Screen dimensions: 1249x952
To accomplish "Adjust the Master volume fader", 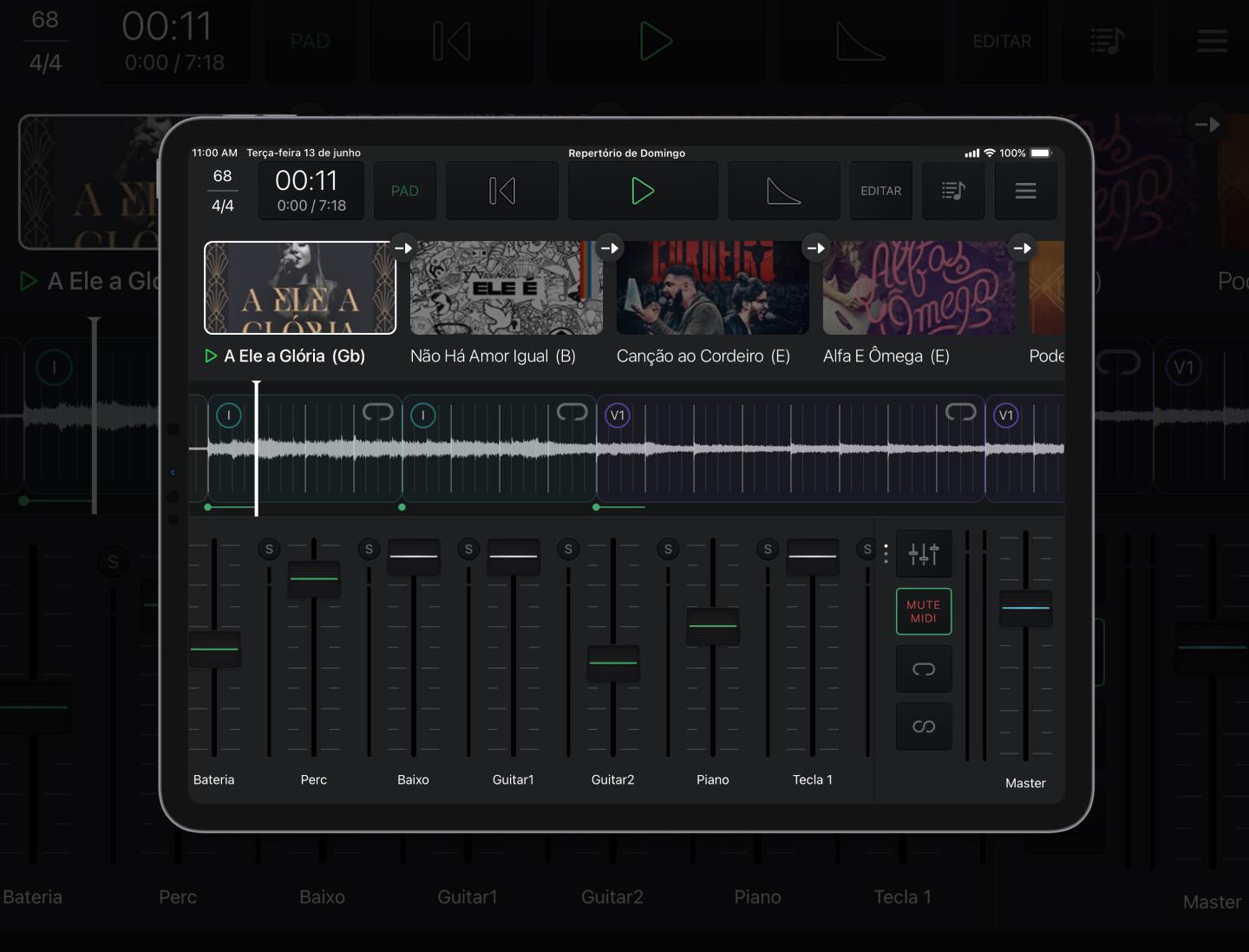I will click(1025, 609).
